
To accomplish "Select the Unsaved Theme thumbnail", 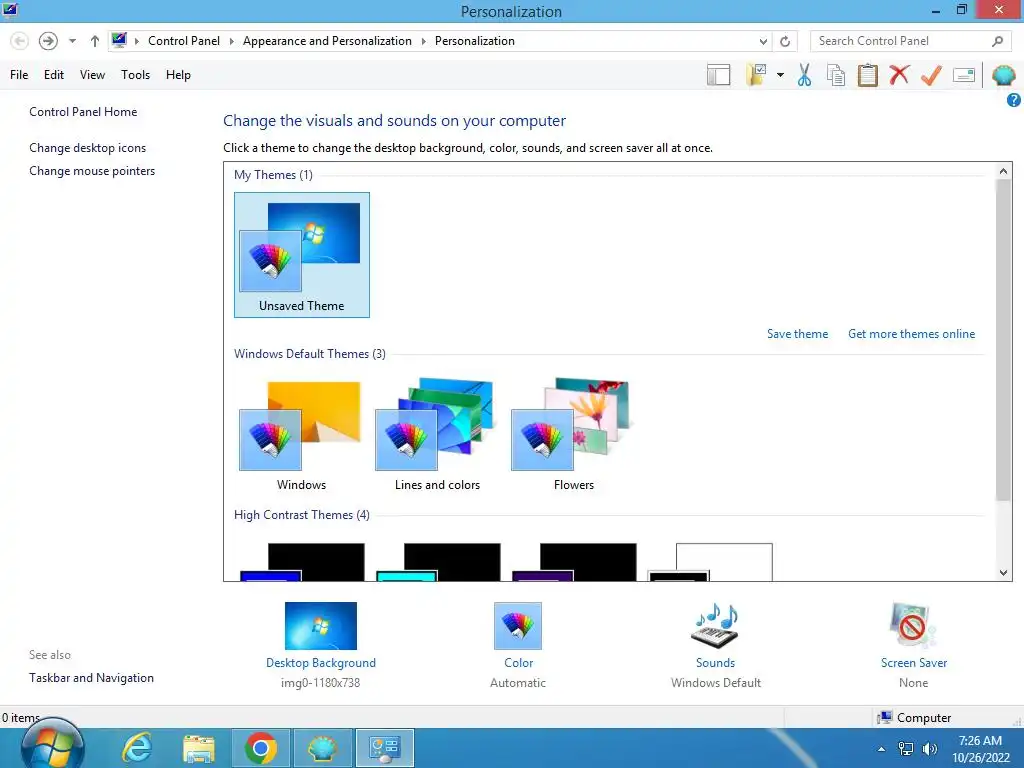I will tap(302, 255).
